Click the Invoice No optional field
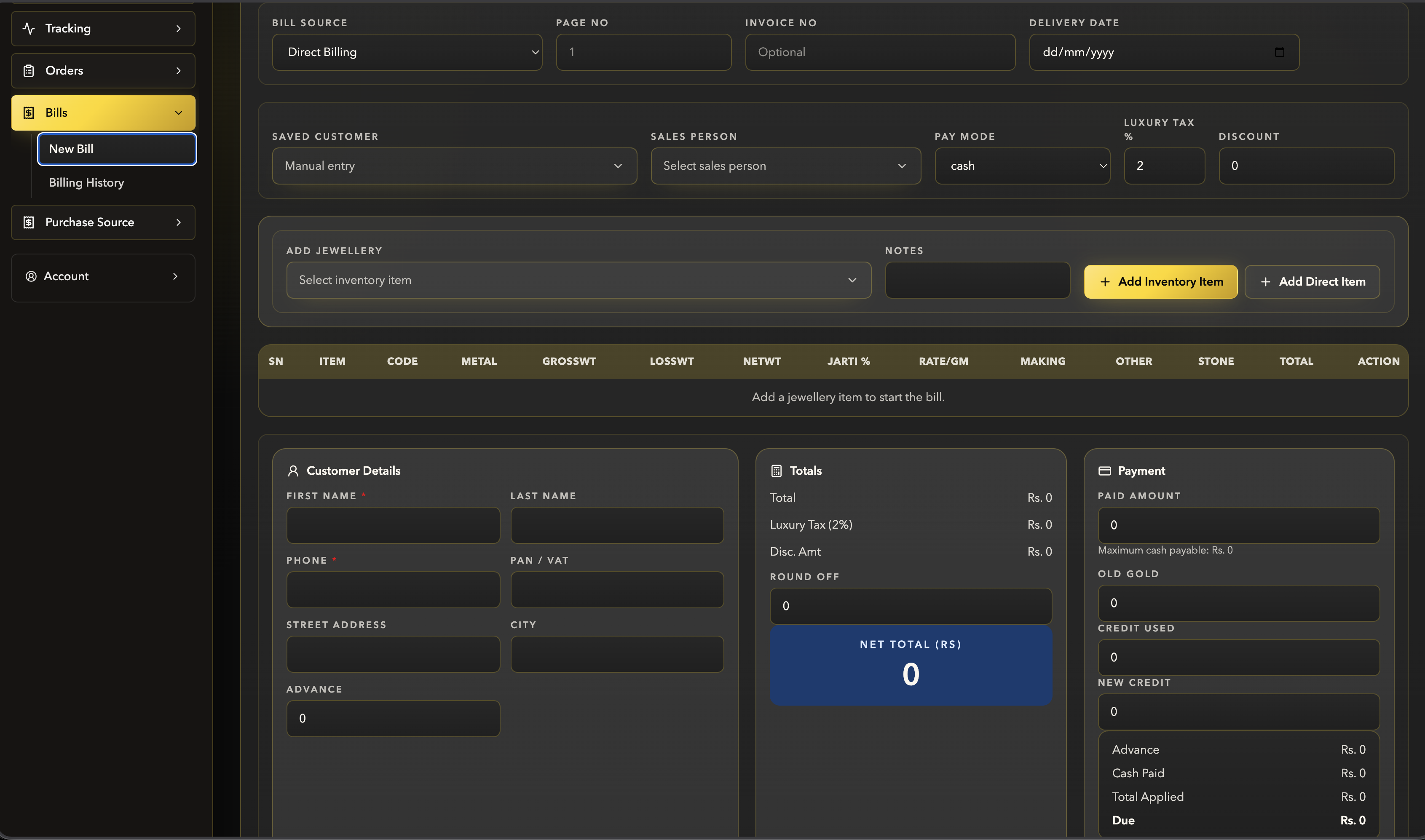This screenshot has width=1425, height=840. pyautogui.click(x=880, y=52)
